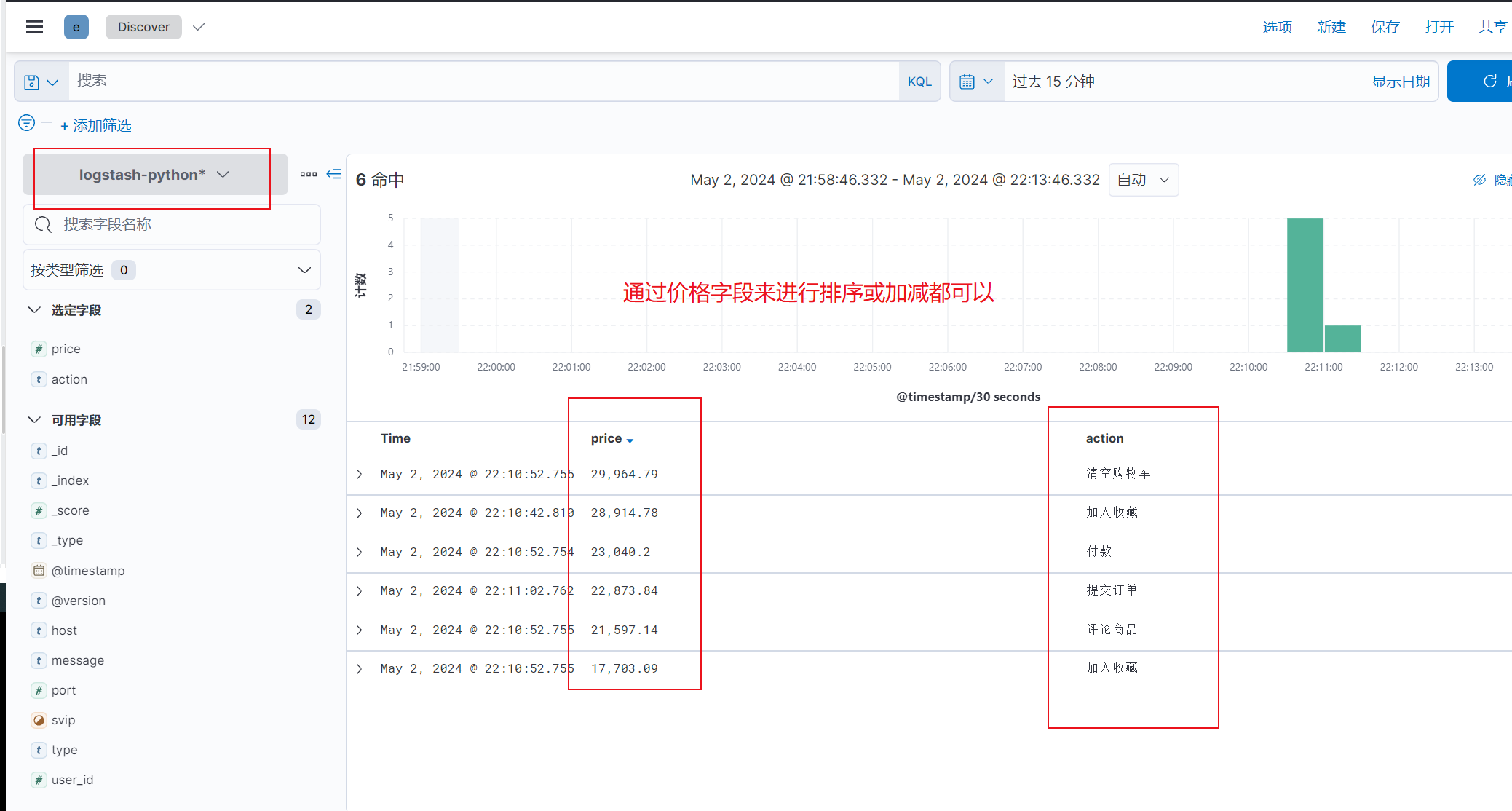Image resolution: width=1512 pixels, height=811 pixels.
Task: Open the hamburger navigation menu
Action: point(34,27)
